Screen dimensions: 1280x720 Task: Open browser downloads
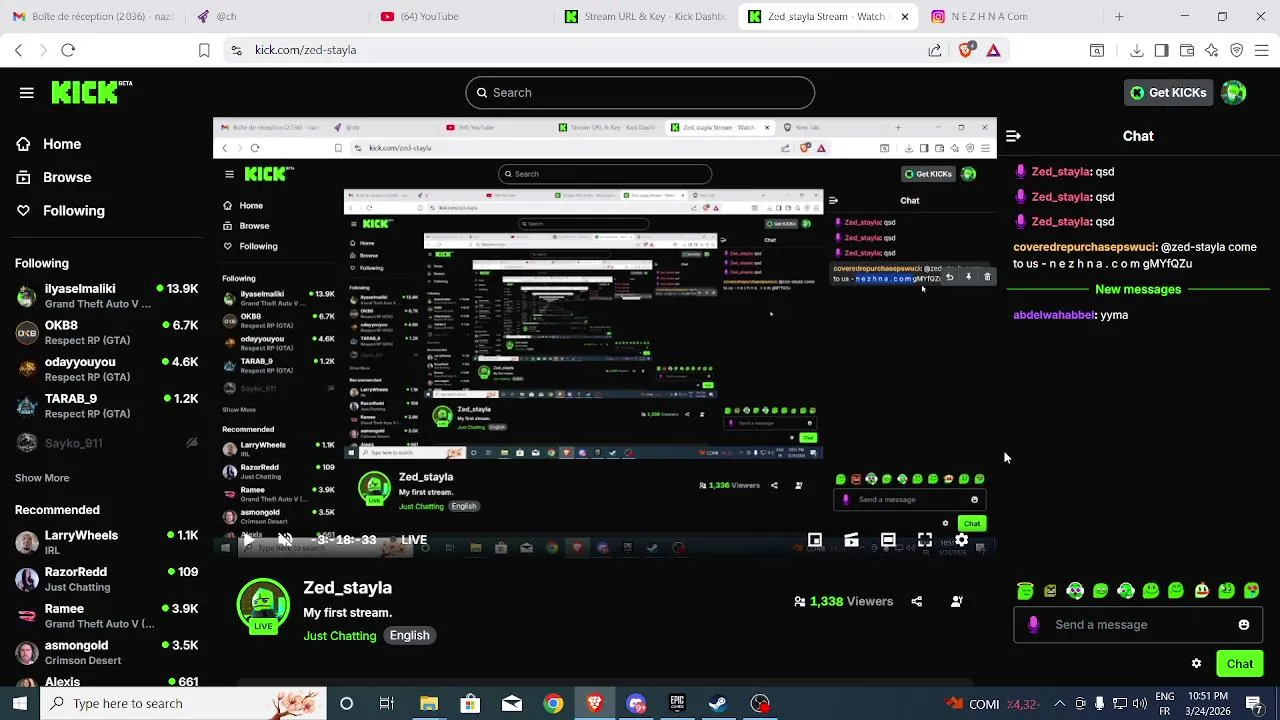[1137, 50]
